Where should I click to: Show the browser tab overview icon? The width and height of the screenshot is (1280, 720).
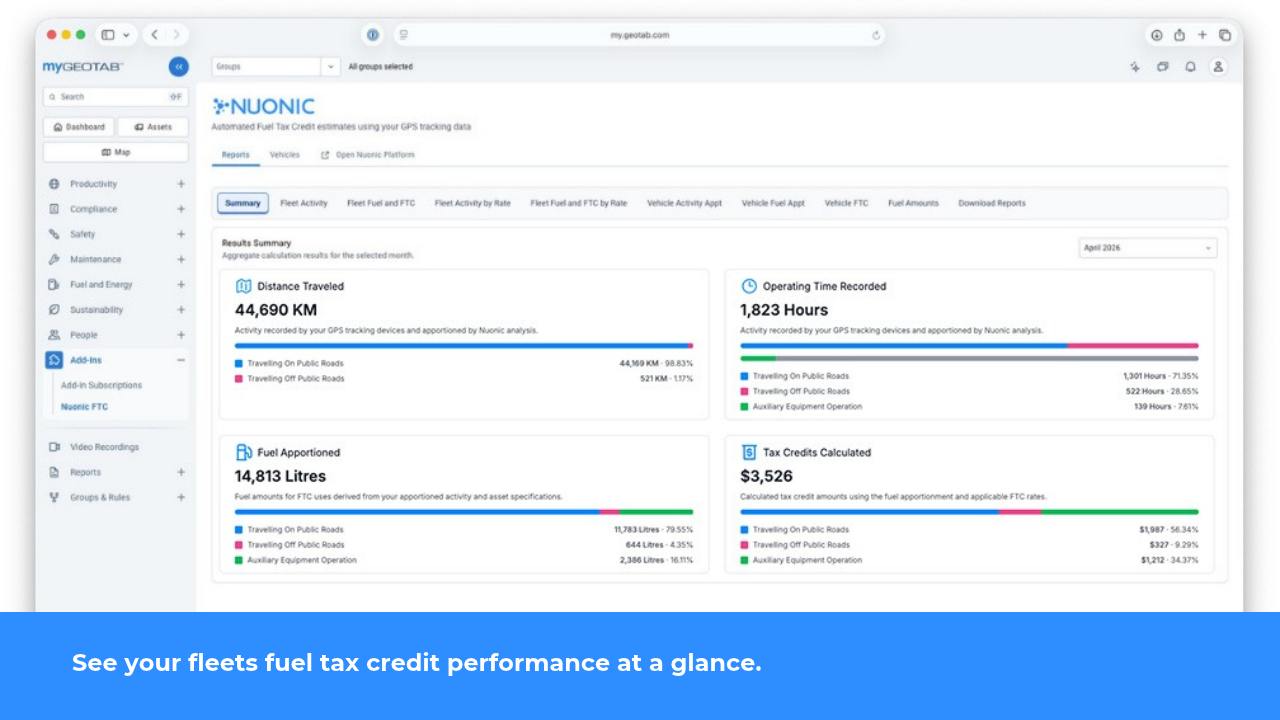coord(1225,35)
